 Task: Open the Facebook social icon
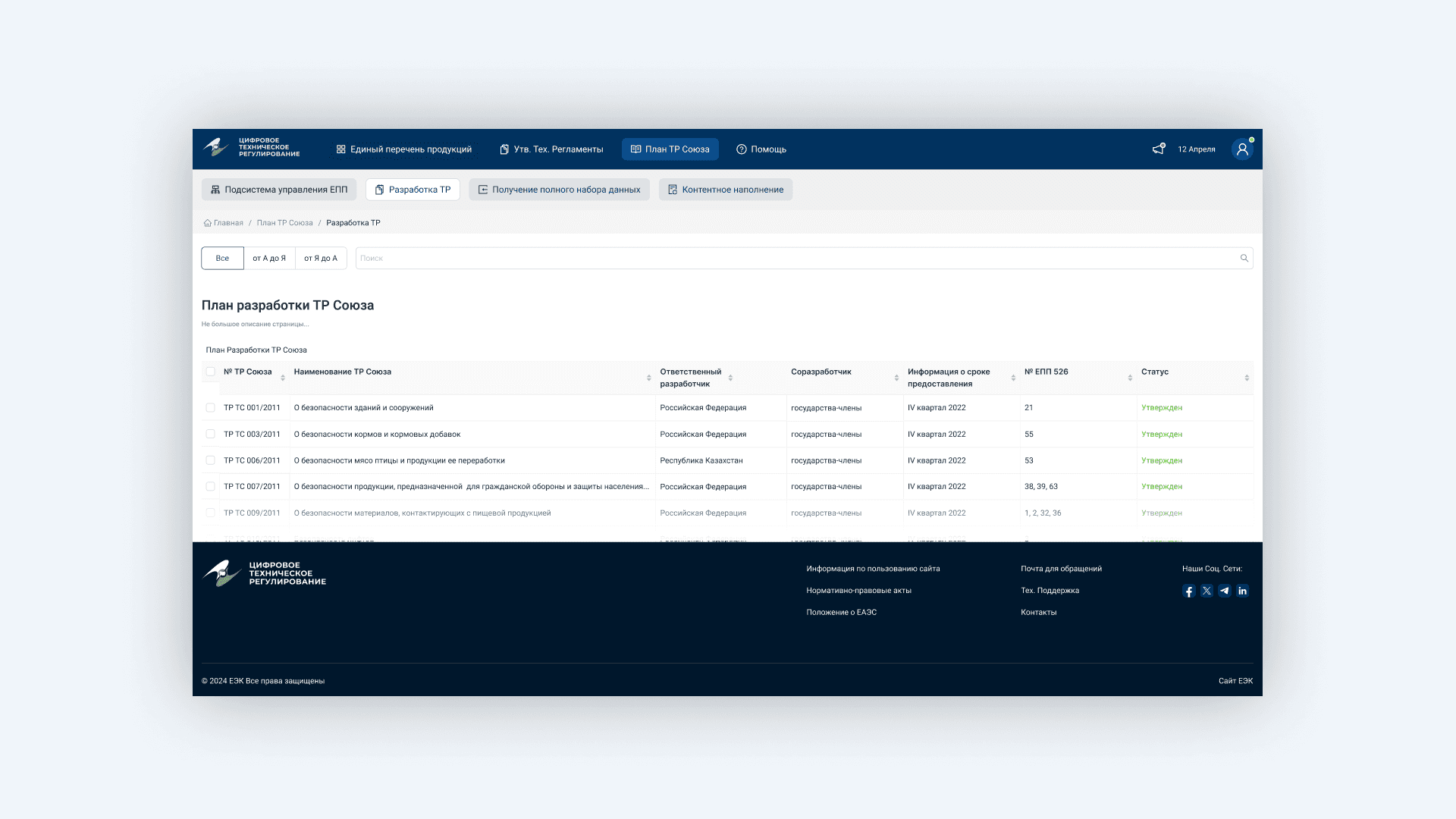(1188, 591)
